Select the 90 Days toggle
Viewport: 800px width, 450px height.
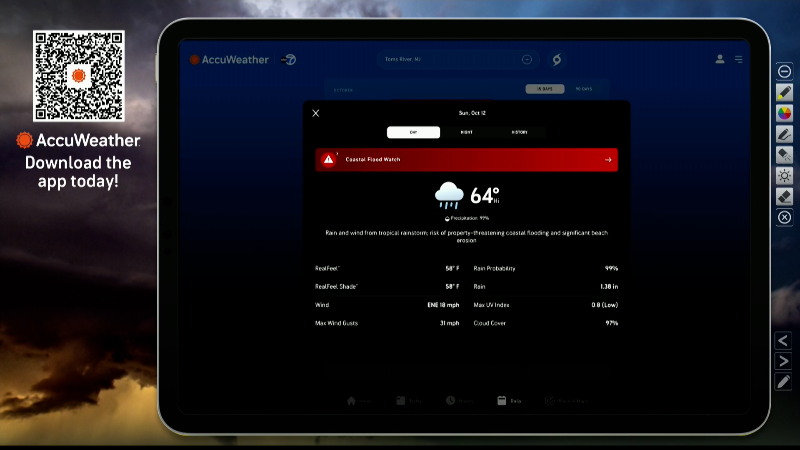pos(583,89)
